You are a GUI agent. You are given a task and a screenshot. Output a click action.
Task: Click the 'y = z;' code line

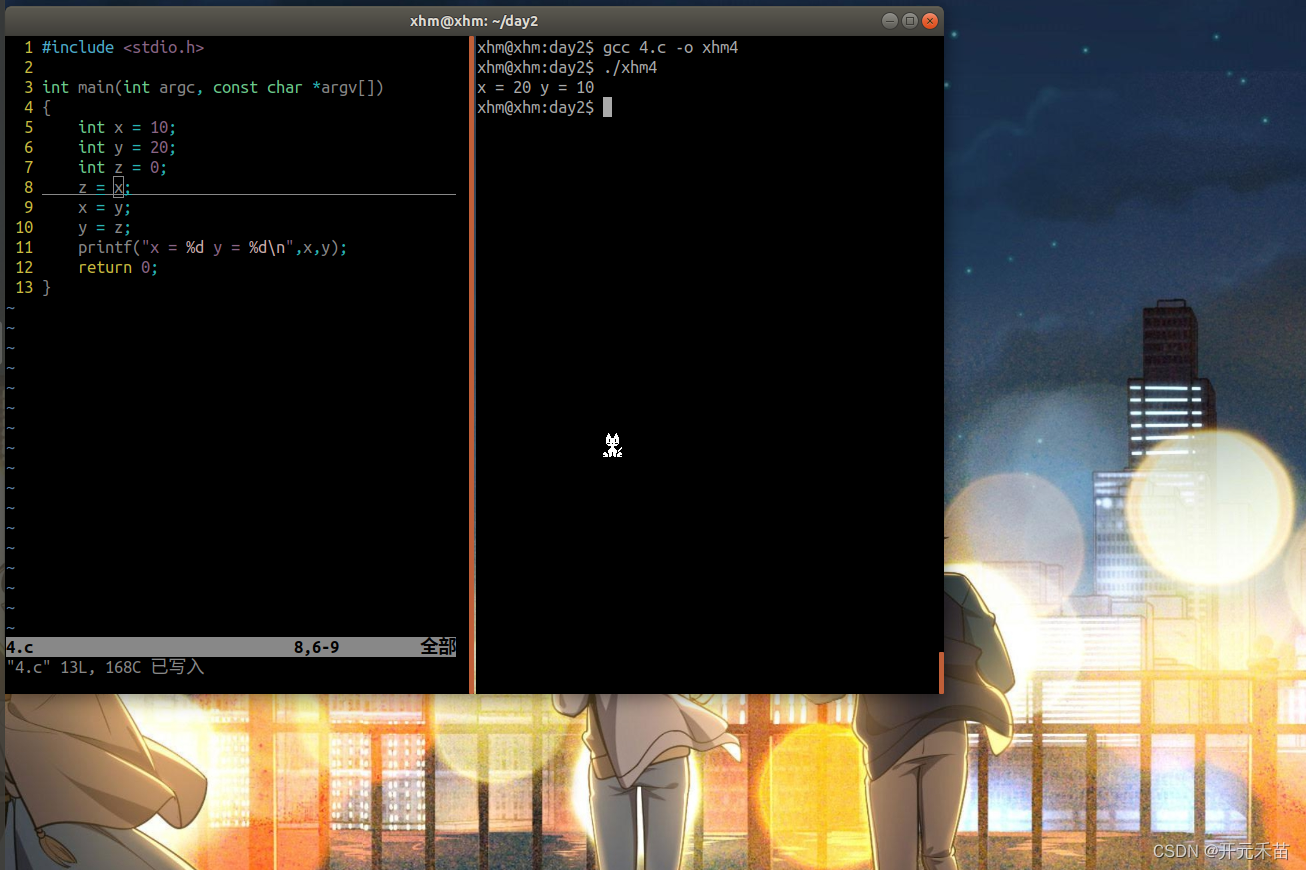tap(105, 227)
